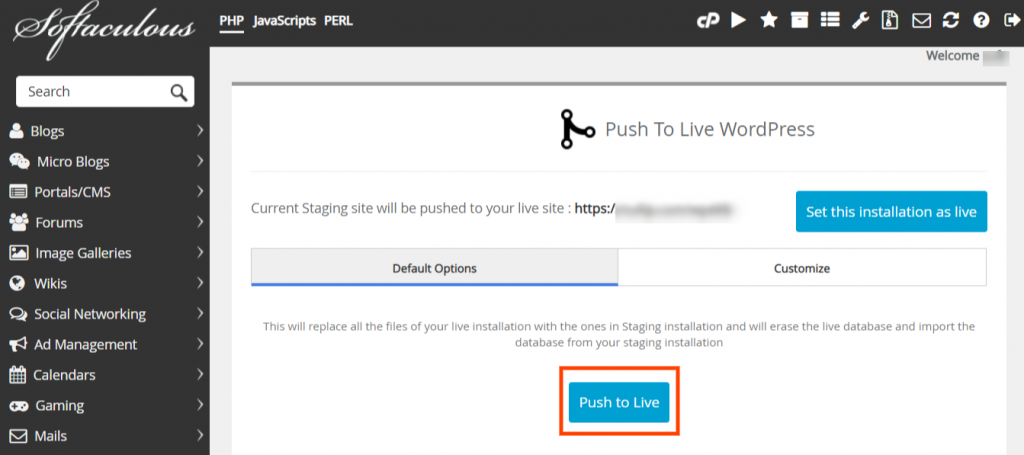The height and width of the screenshot is (455, 1024).
Task: Click the sync refresh icon
Action: [x=951, y=21]
